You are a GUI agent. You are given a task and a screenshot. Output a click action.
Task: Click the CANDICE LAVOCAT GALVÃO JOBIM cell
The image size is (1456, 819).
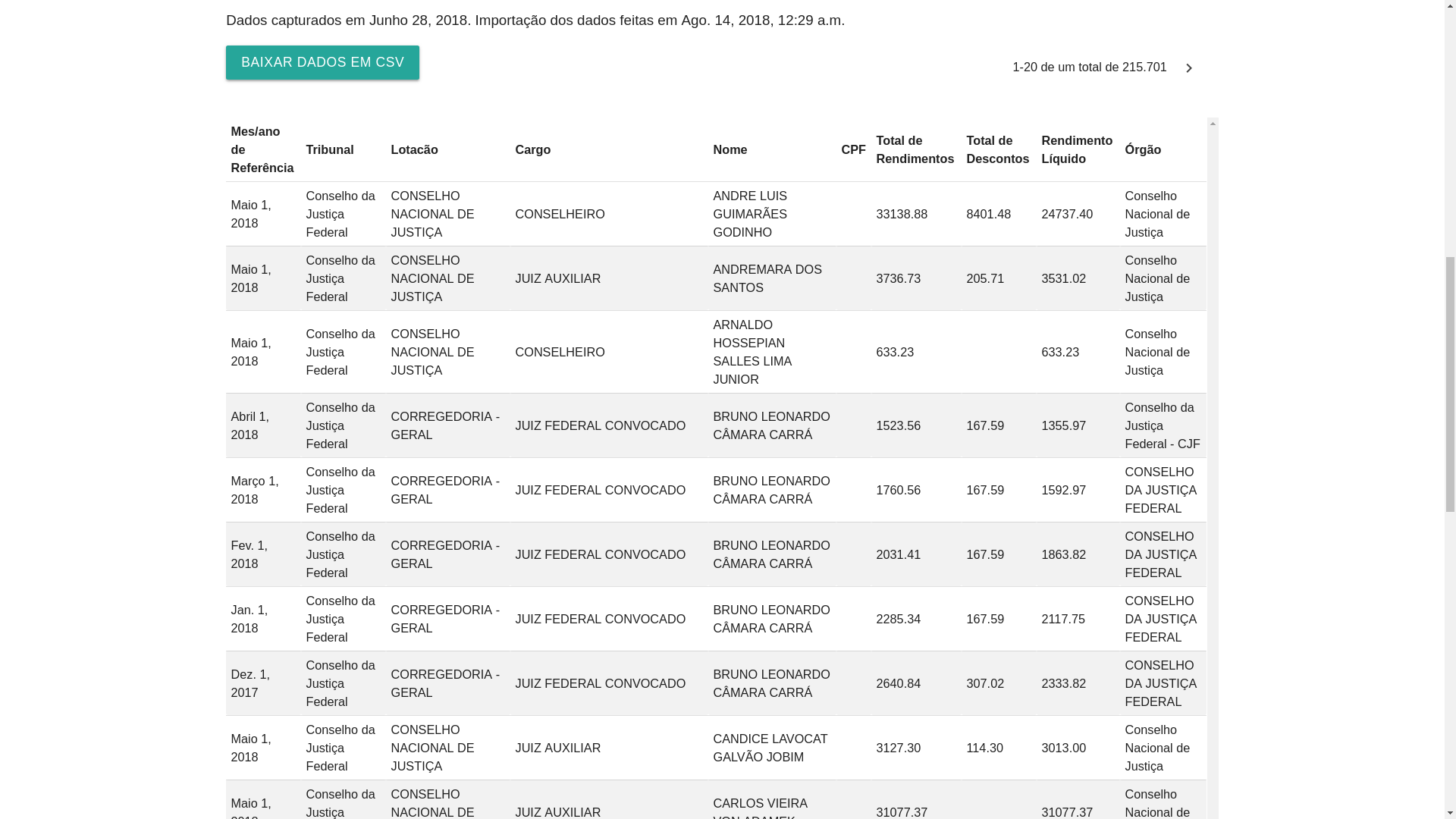tap(770, 748)
